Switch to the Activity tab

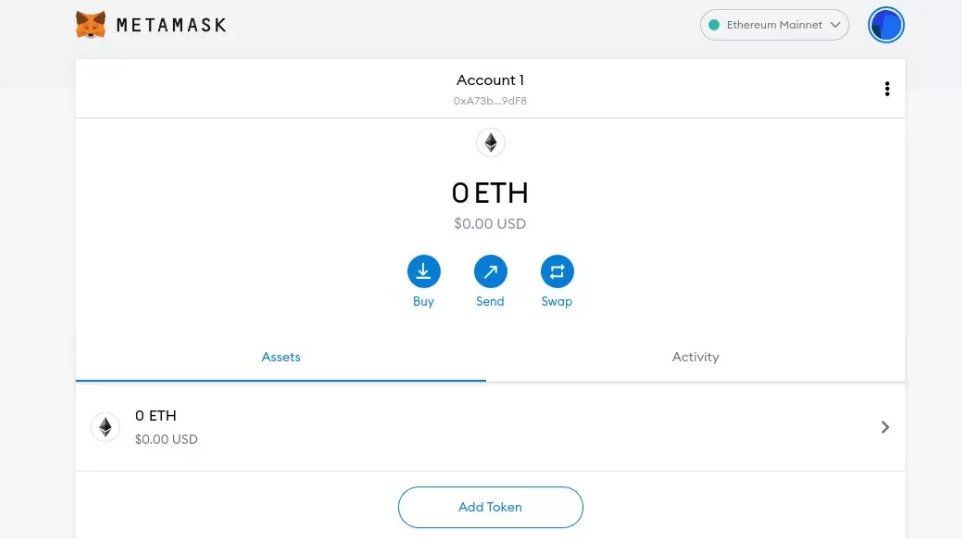click(695, 357)
